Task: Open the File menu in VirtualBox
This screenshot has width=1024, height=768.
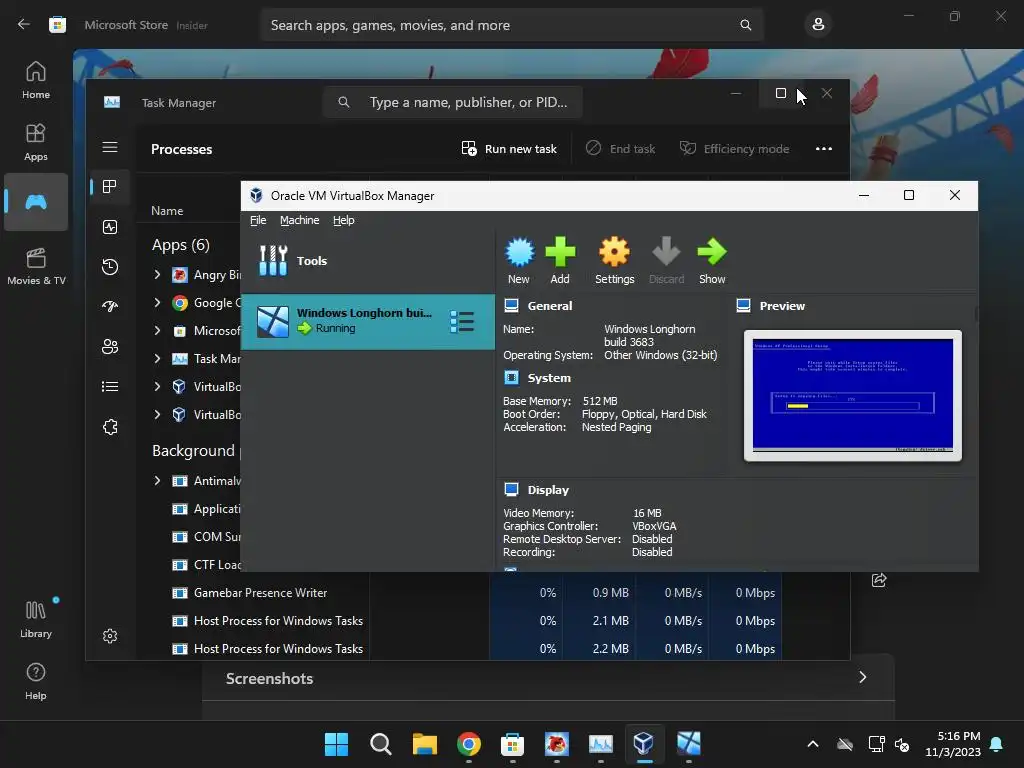Action: (258, 220)
